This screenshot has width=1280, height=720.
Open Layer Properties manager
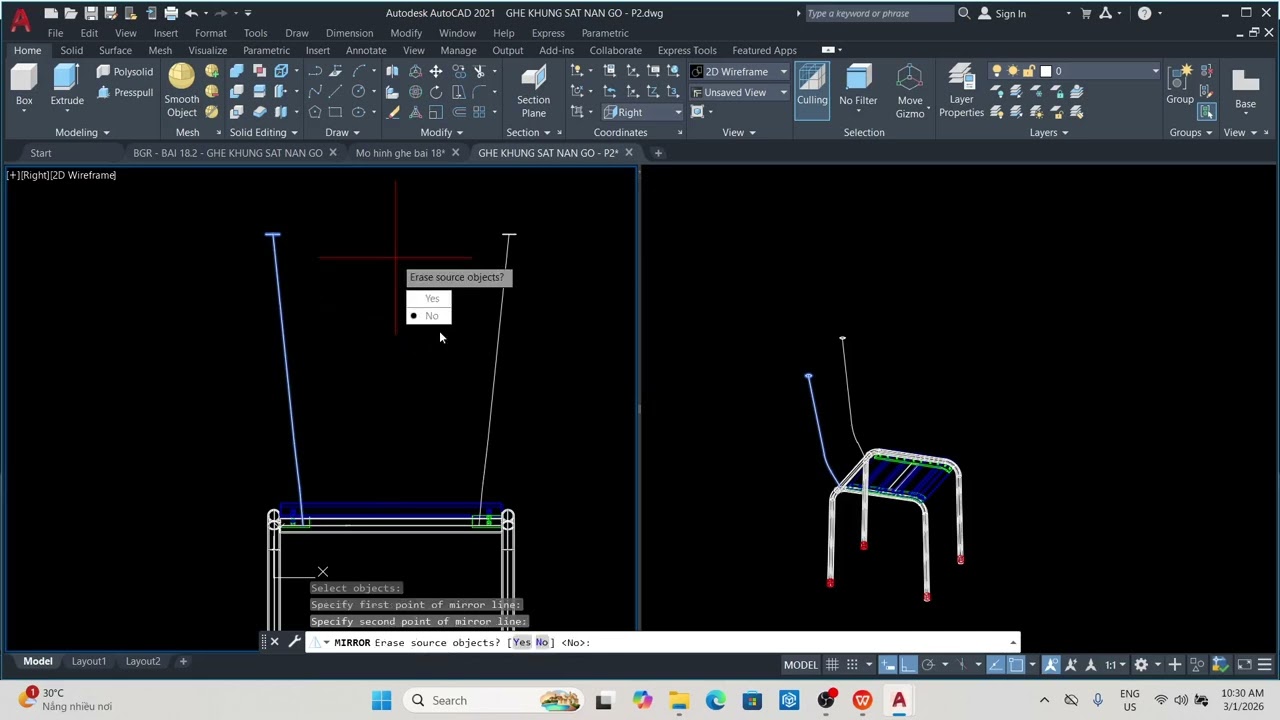pyautogui.click(x=961, y=90)
